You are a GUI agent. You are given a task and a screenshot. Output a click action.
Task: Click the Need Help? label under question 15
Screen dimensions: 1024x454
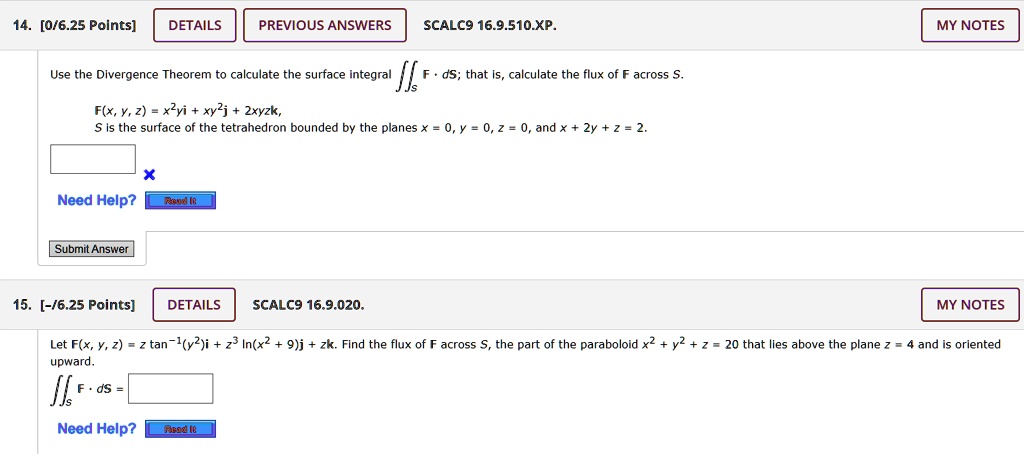click(x=97, y=429)
